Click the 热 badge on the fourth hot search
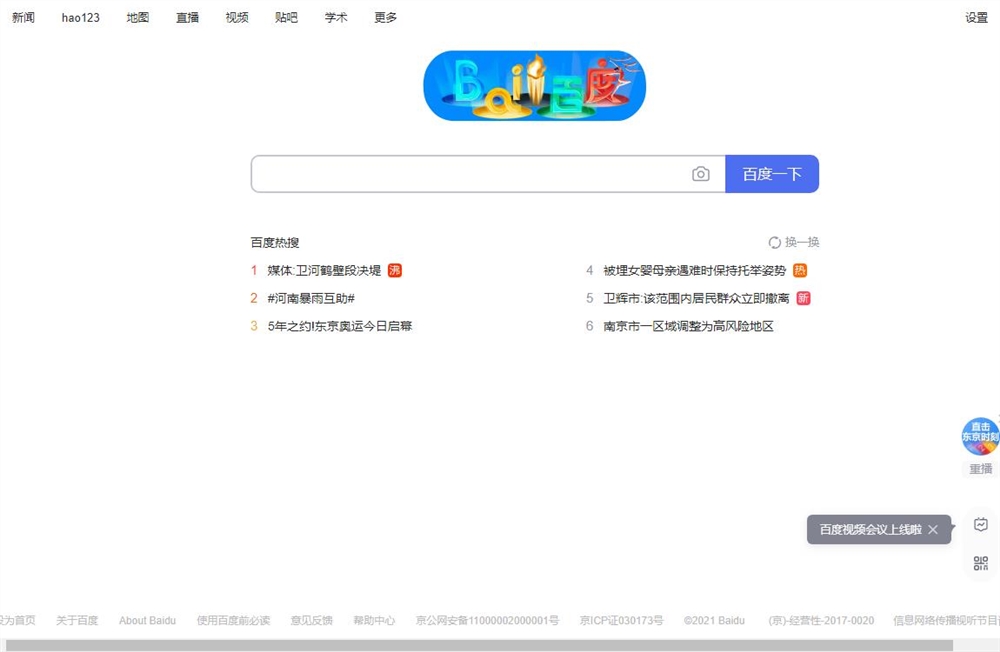Viewport: 1000px width, 652px height. click(800, 270)
